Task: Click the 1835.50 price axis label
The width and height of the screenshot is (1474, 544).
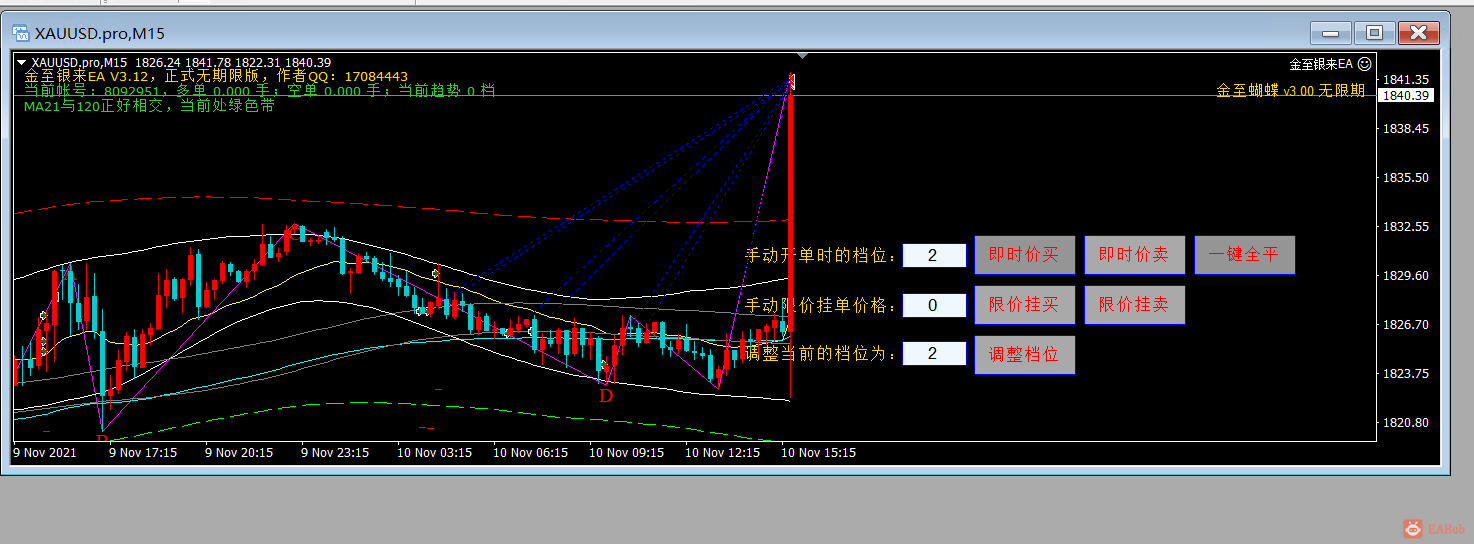Action: click(x=1404, y=178)
